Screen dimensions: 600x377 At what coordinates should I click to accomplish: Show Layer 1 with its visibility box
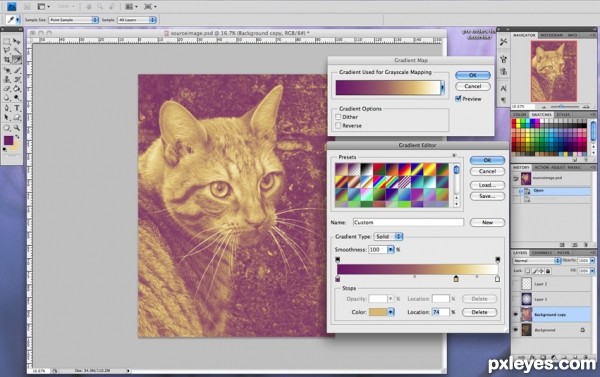tap(515, 299)
